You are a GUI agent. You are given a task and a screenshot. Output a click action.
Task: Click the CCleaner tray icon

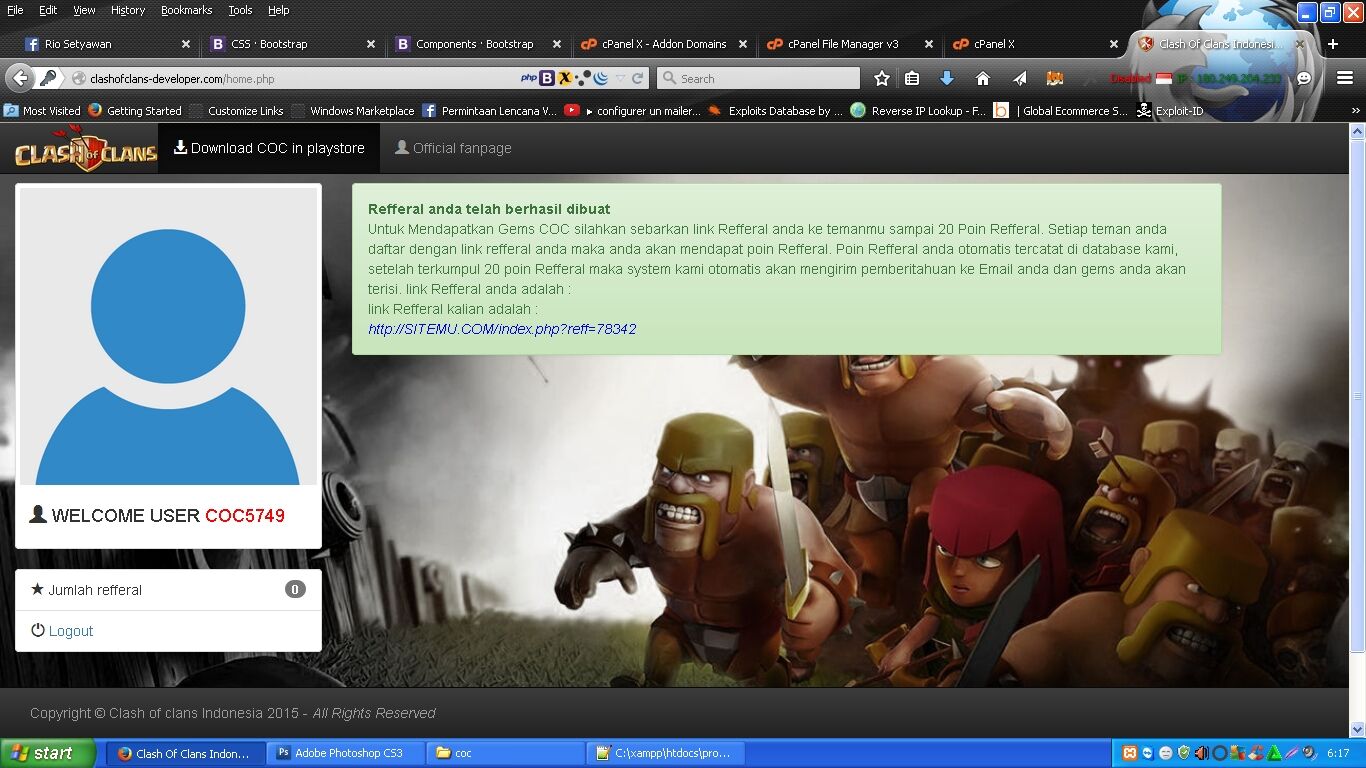(1256, 753)
